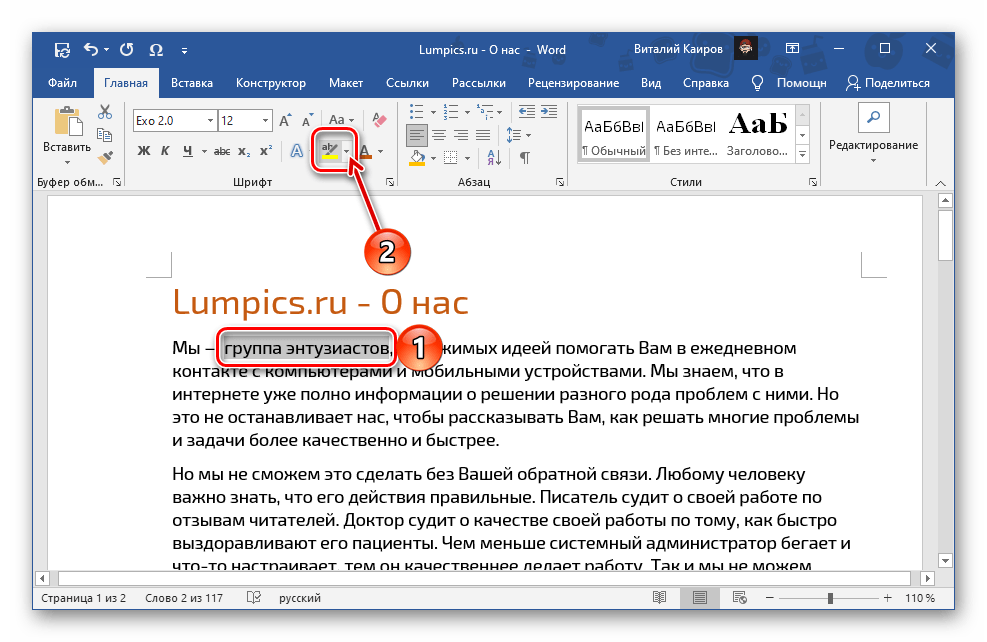987x642 pixels.
Task: Switch to Read Mode view icon
Action: pyautogui.click(x=659, y=597)
